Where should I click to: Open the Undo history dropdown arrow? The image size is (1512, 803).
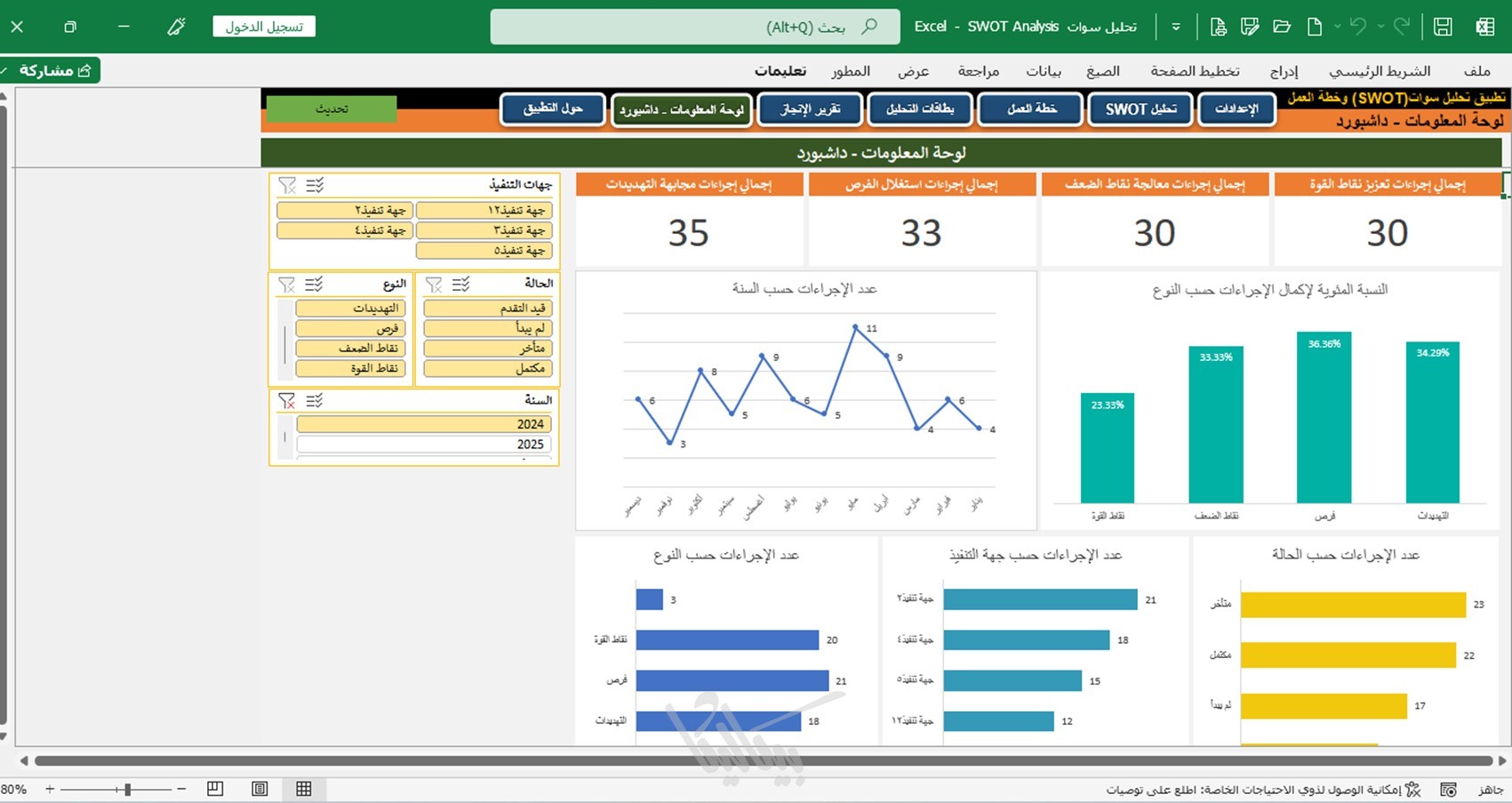pyautogui.click(x=1380, y=27)
